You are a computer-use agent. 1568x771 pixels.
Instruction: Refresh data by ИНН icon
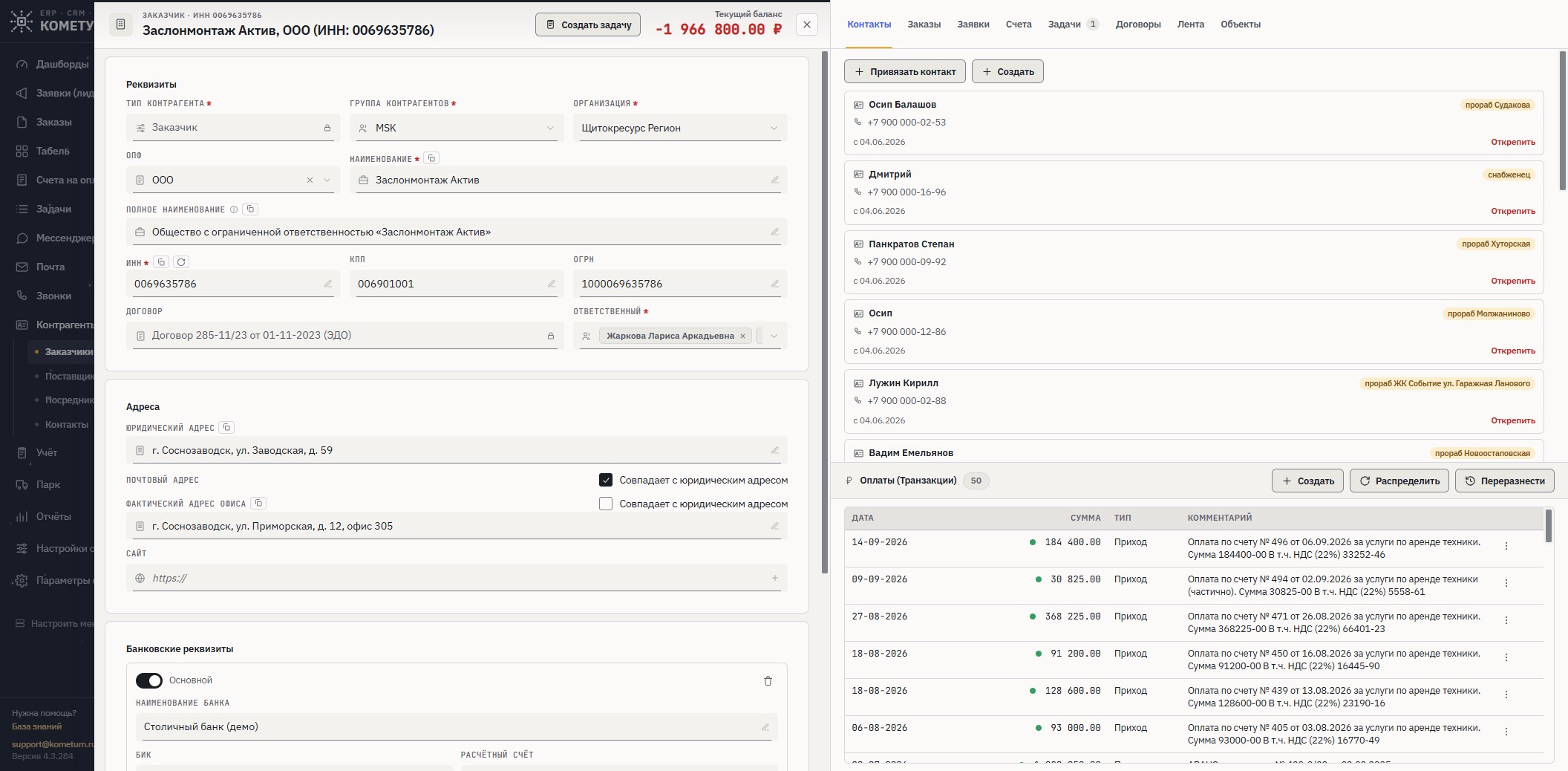(x=181, y=262)
